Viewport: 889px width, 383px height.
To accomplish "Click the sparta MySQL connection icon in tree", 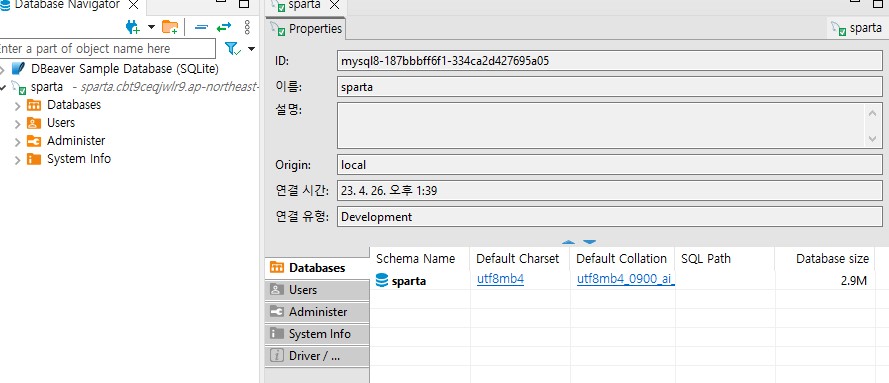I will point(19,88).
